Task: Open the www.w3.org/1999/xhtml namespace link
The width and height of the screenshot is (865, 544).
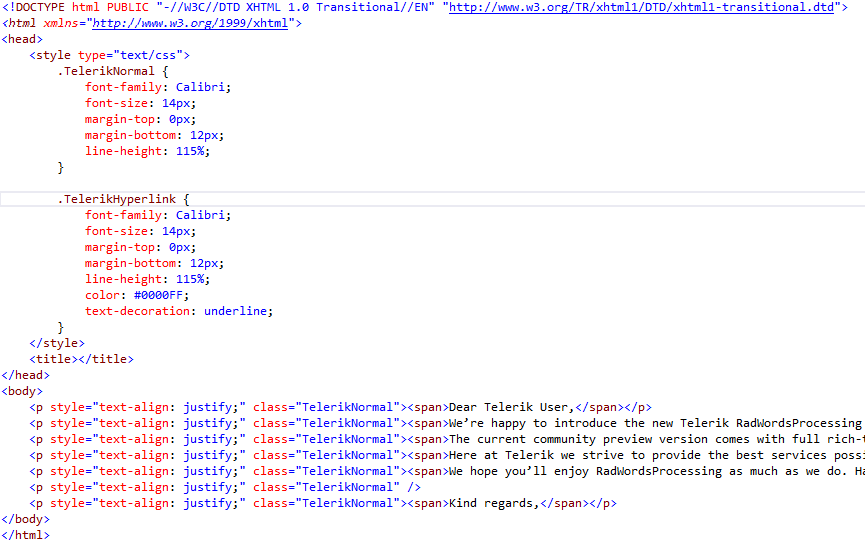Action: tap(190, 23)
